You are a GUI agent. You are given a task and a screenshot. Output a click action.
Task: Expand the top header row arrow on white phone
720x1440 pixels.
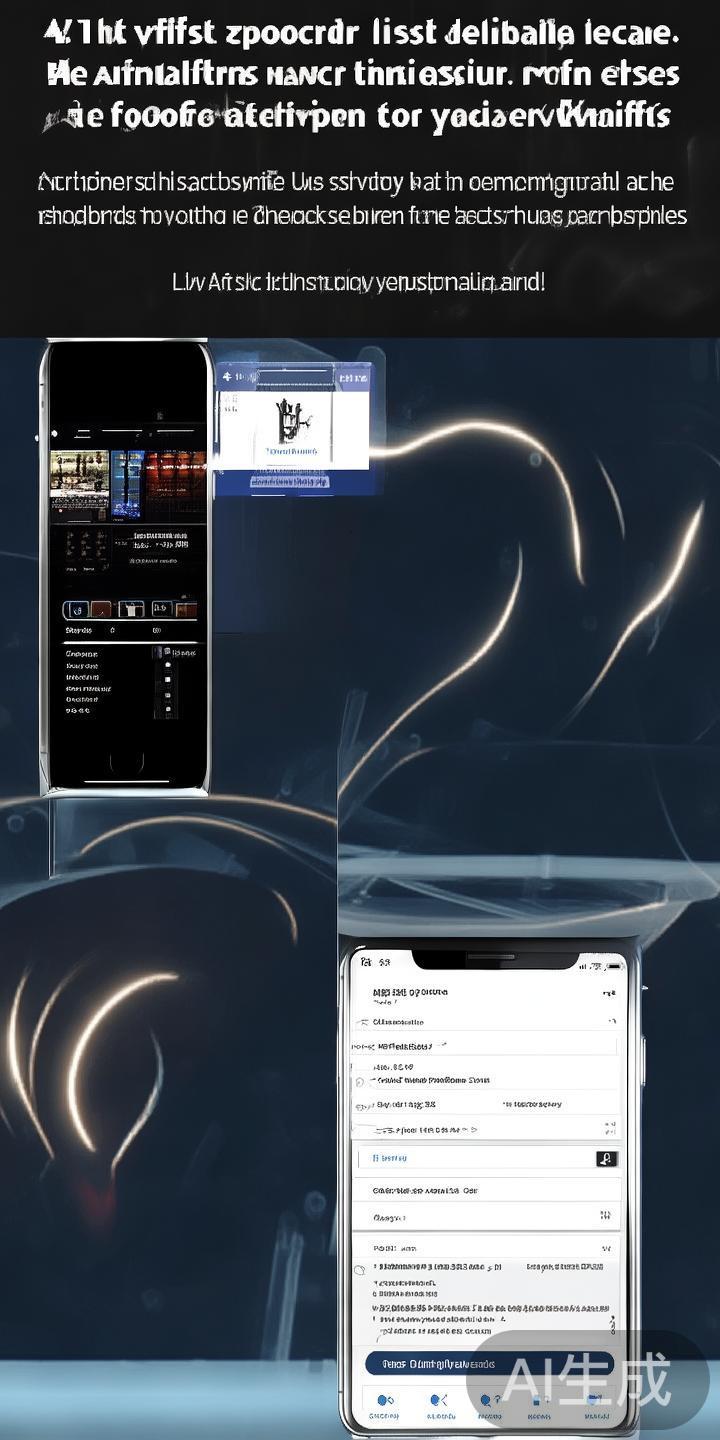(x=608, y=993)
